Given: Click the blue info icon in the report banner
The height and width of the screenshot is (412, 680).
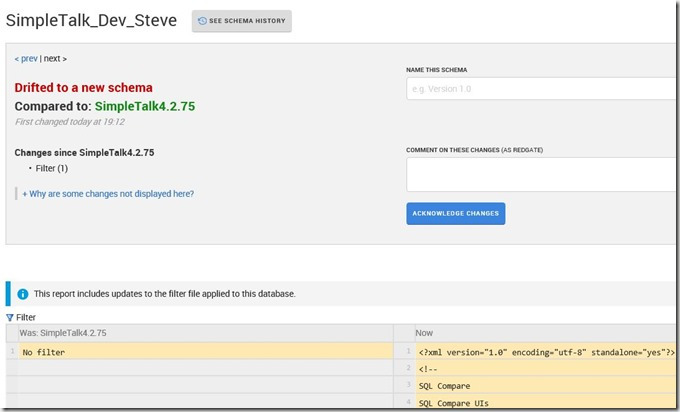Looking at the screenshot, I should pyautogui.click(x=23, y=294).
